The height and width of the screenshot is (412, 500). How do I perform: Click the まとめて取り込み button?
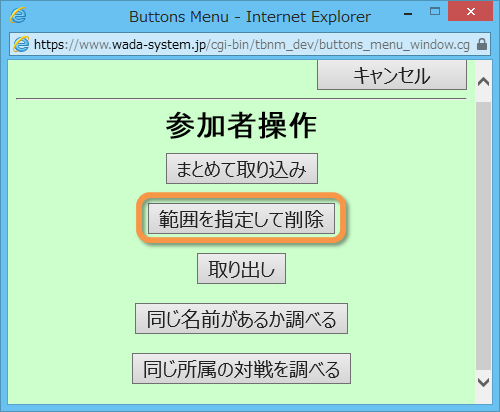click(x=242, y=169)
